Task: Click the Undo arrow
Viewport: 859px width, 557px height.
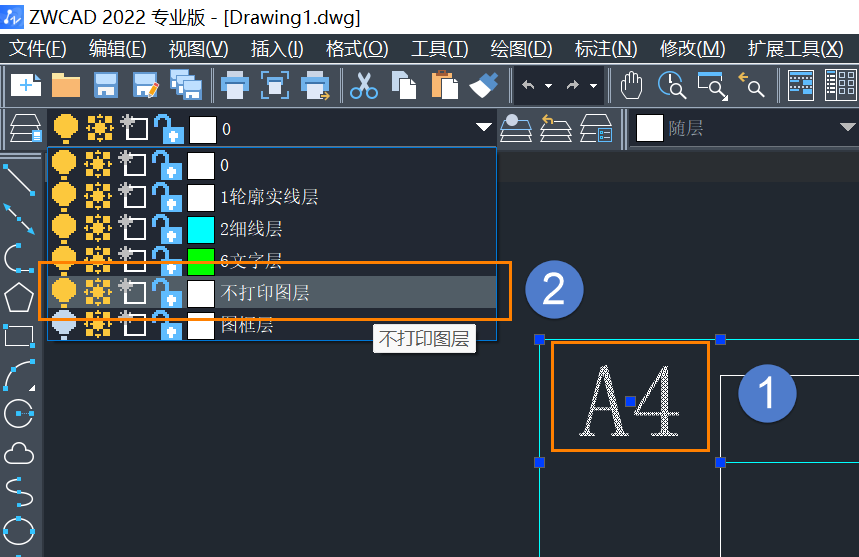Action: [528, 85]
